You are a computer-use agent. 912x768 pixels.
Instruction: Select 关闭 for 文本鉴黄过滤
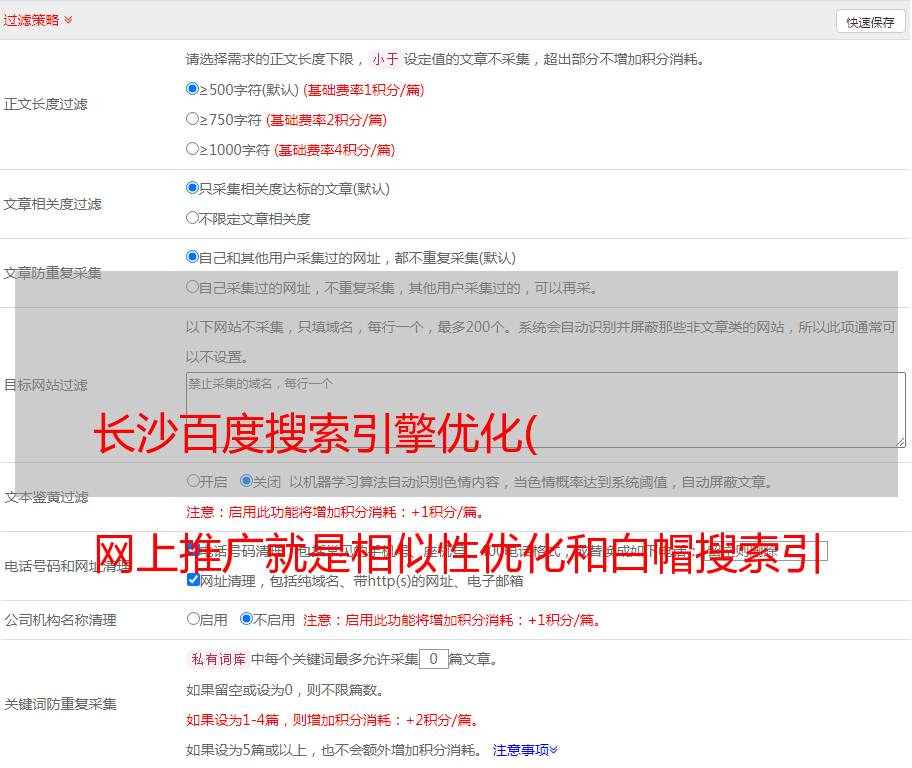coord(246,481)
